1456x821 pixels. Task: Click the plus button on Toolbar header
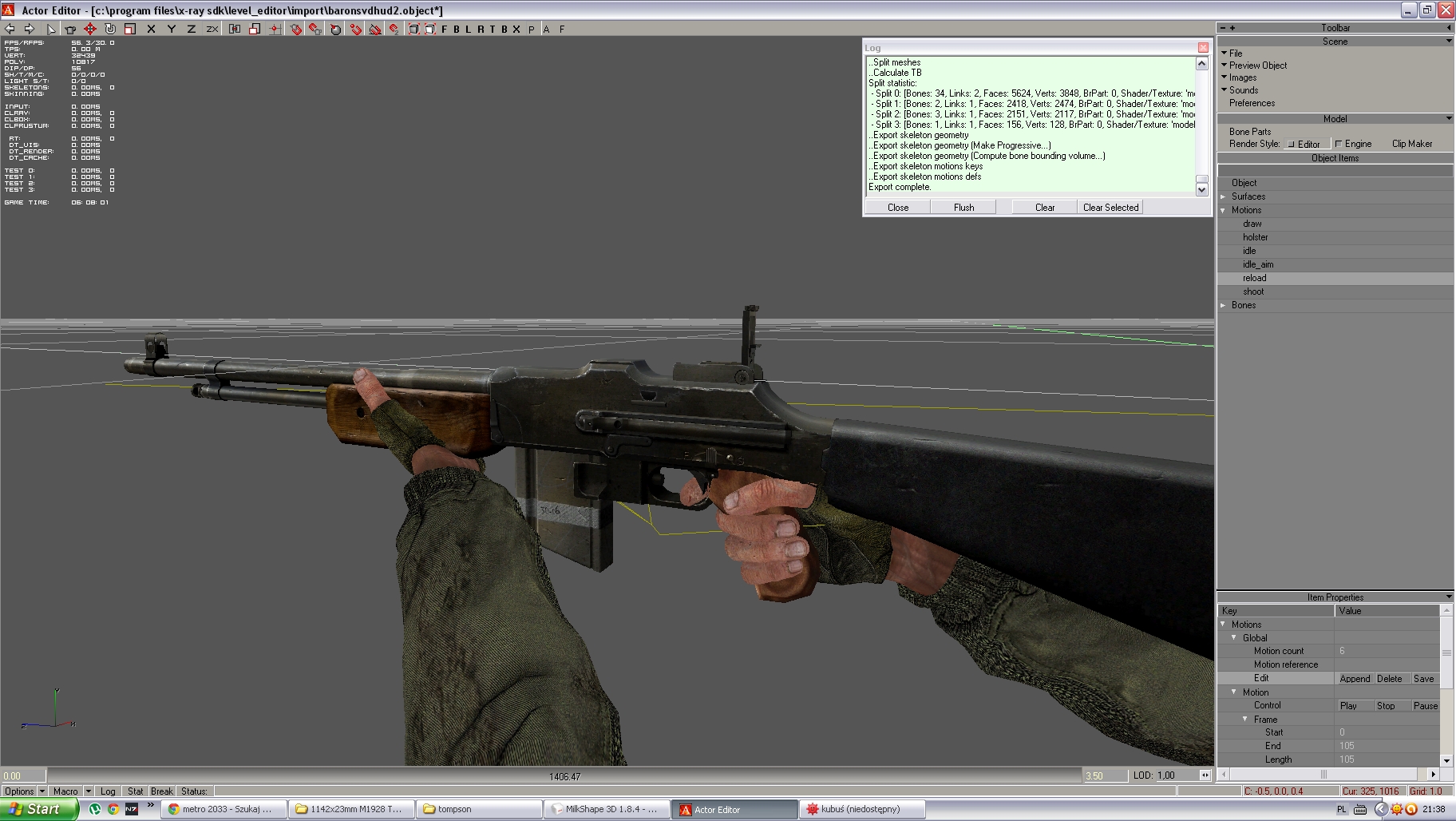(x=1232, y=28)
